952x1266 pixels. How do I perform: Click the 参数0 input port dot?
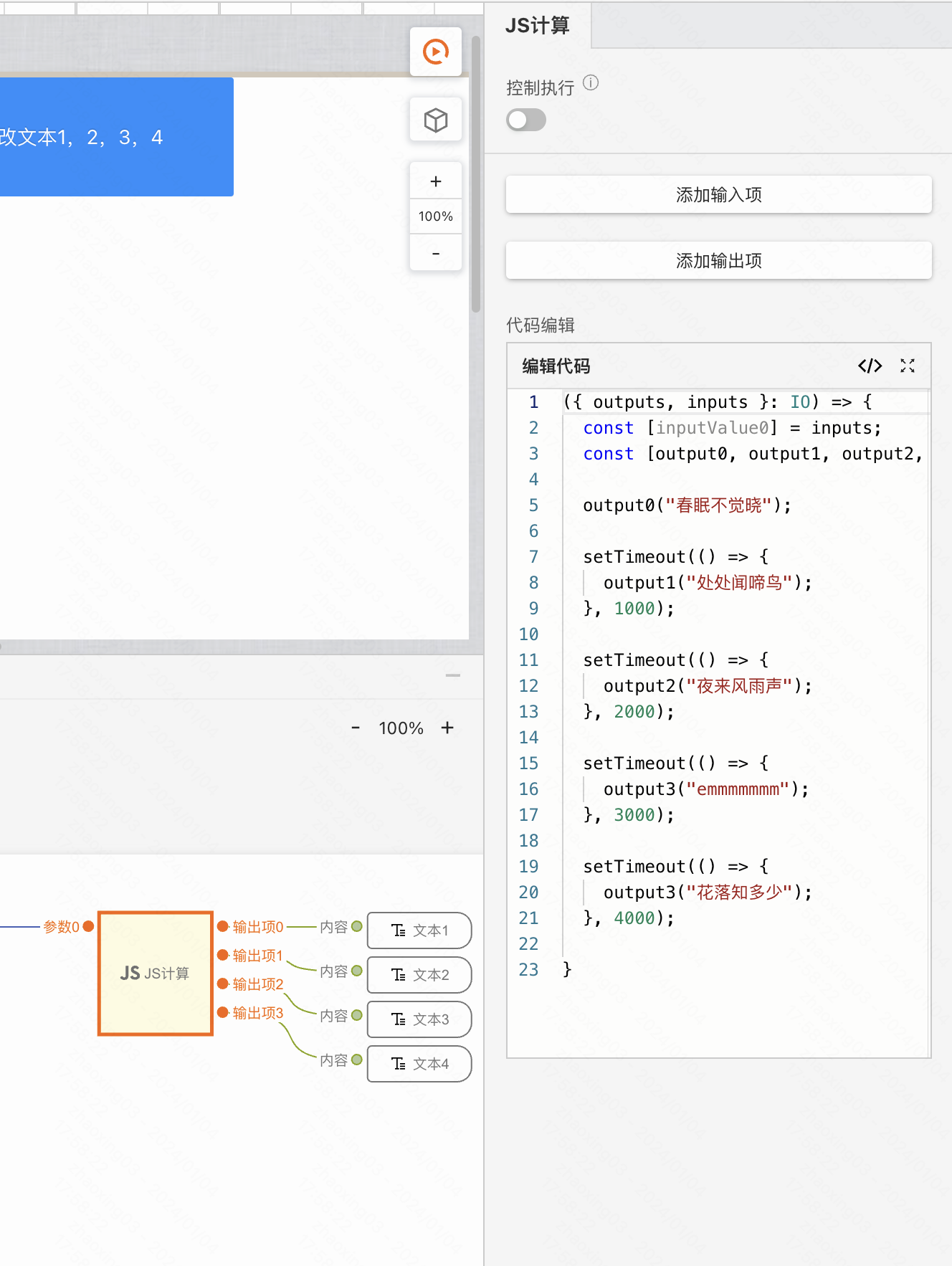(89, 926)
